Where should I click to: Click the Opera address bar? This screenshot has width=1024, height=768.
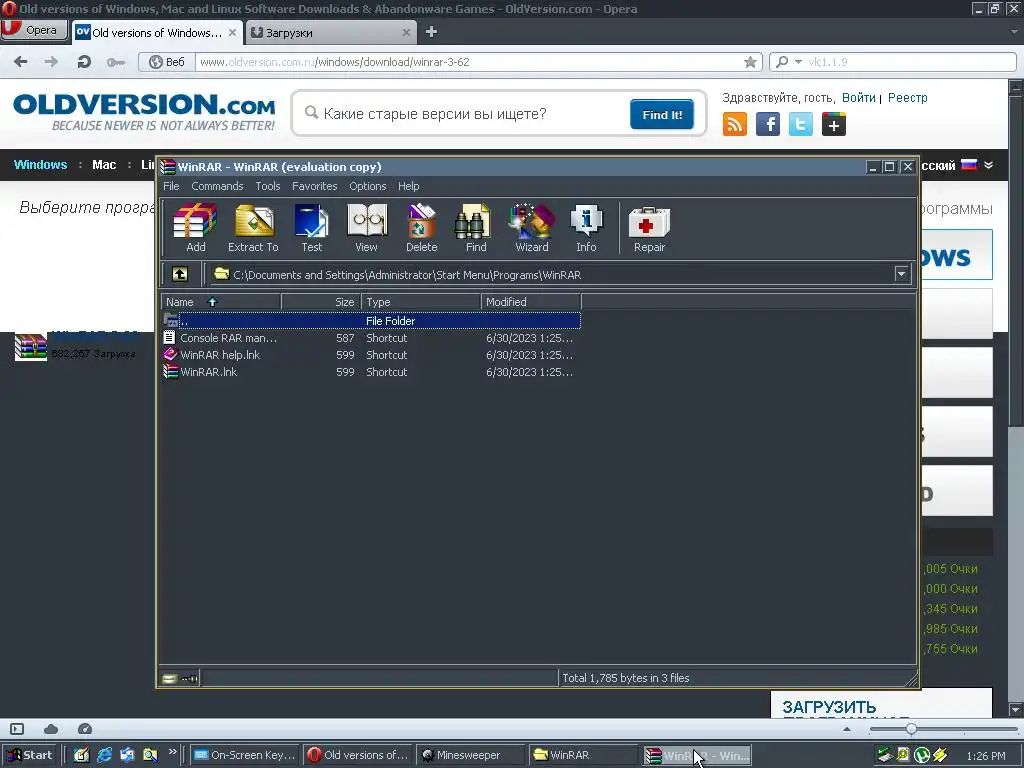click(x=469, y=62)
